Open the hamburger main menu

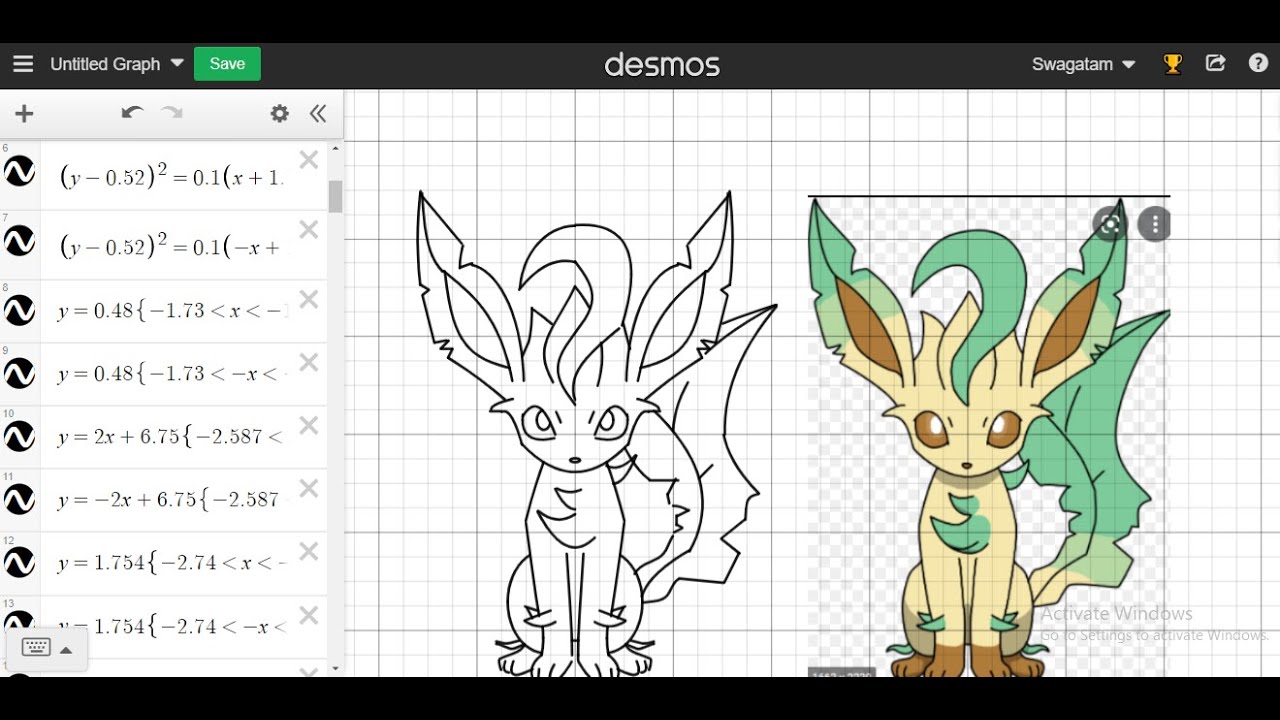point(23,64)
